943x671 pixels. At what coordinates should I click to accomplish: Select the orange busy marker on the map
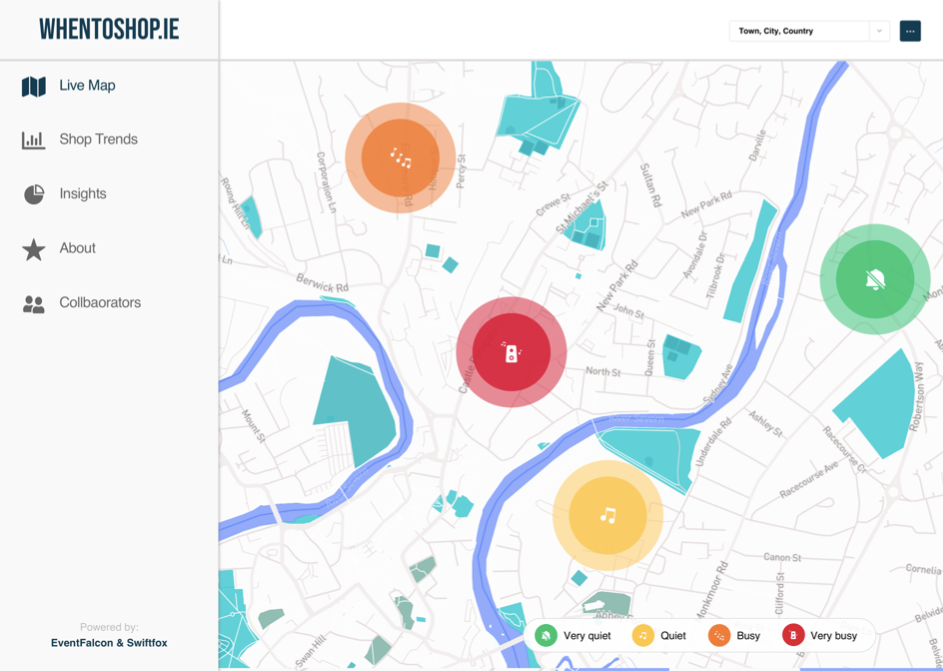pos(401,158)
